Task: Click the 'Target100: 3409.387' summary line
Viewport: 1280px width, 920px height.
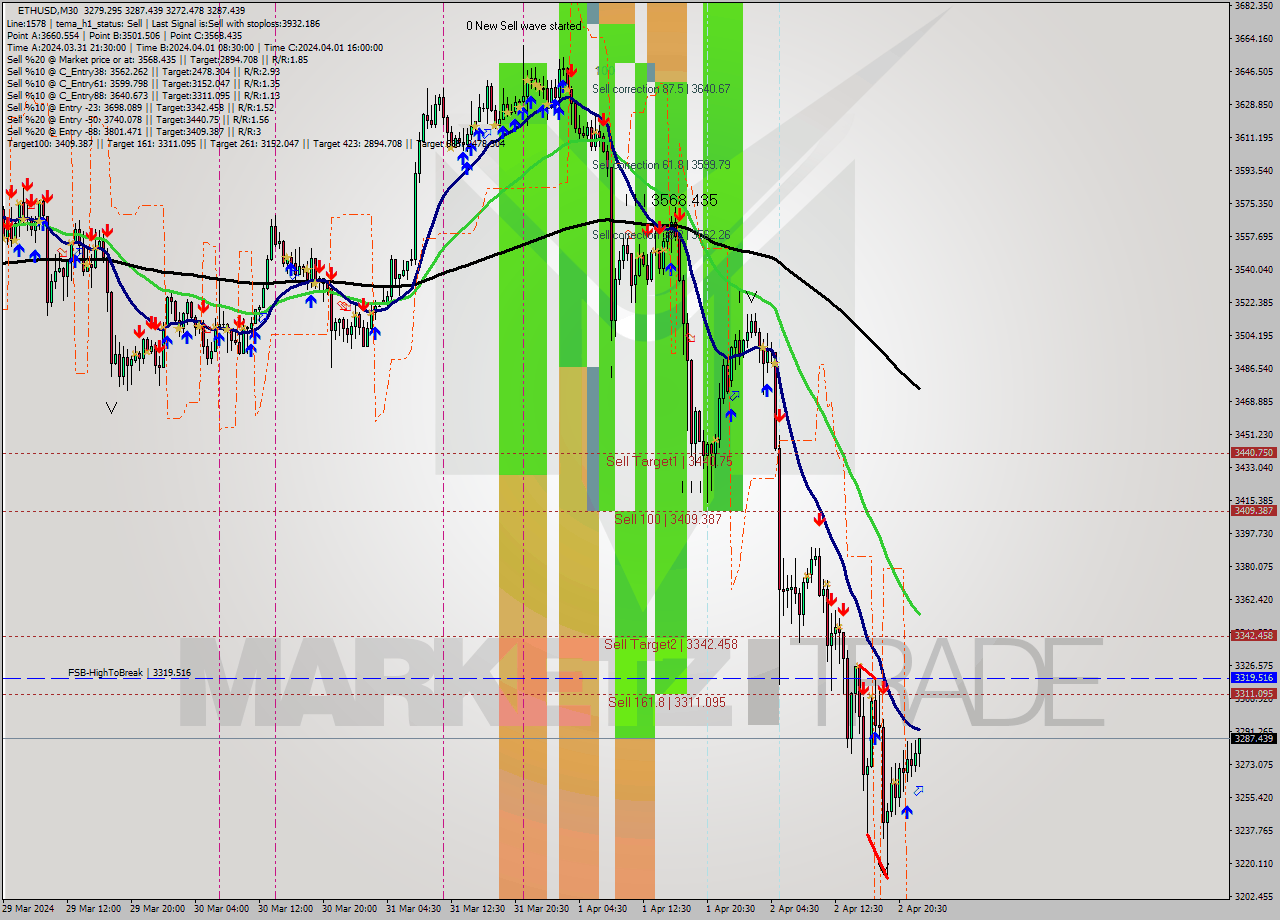Action: [x=255, y=143]
